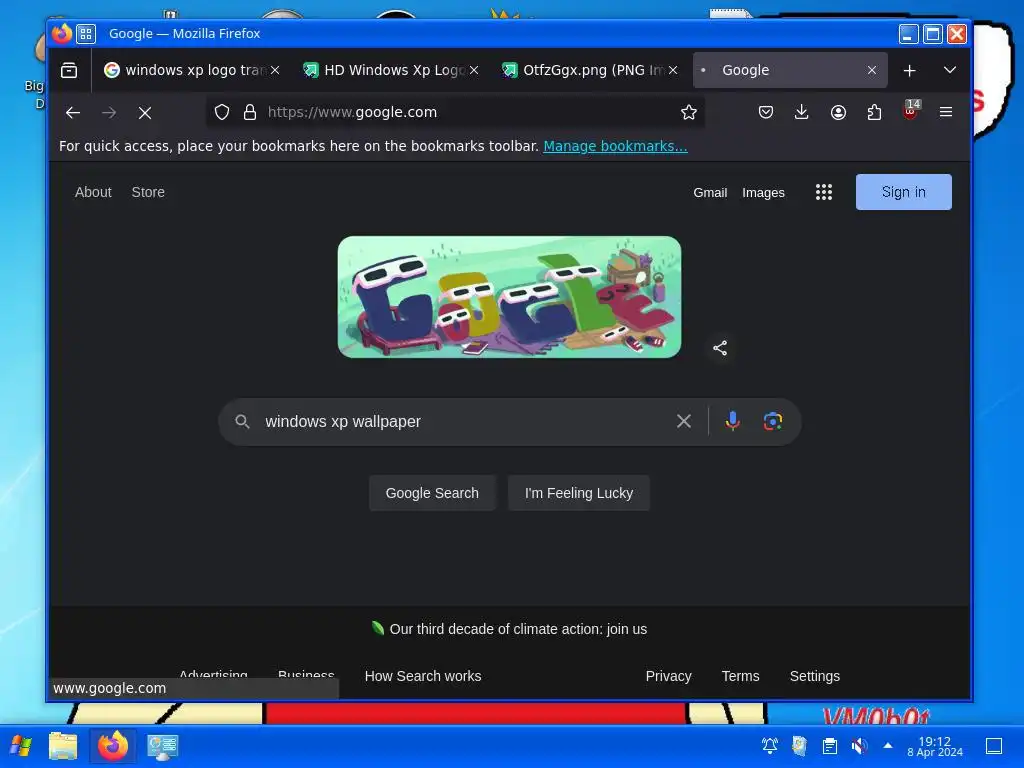The width and height of the screenshot is (1024, 768).
Task: Sign in to Google account
Action: point(903,192)
